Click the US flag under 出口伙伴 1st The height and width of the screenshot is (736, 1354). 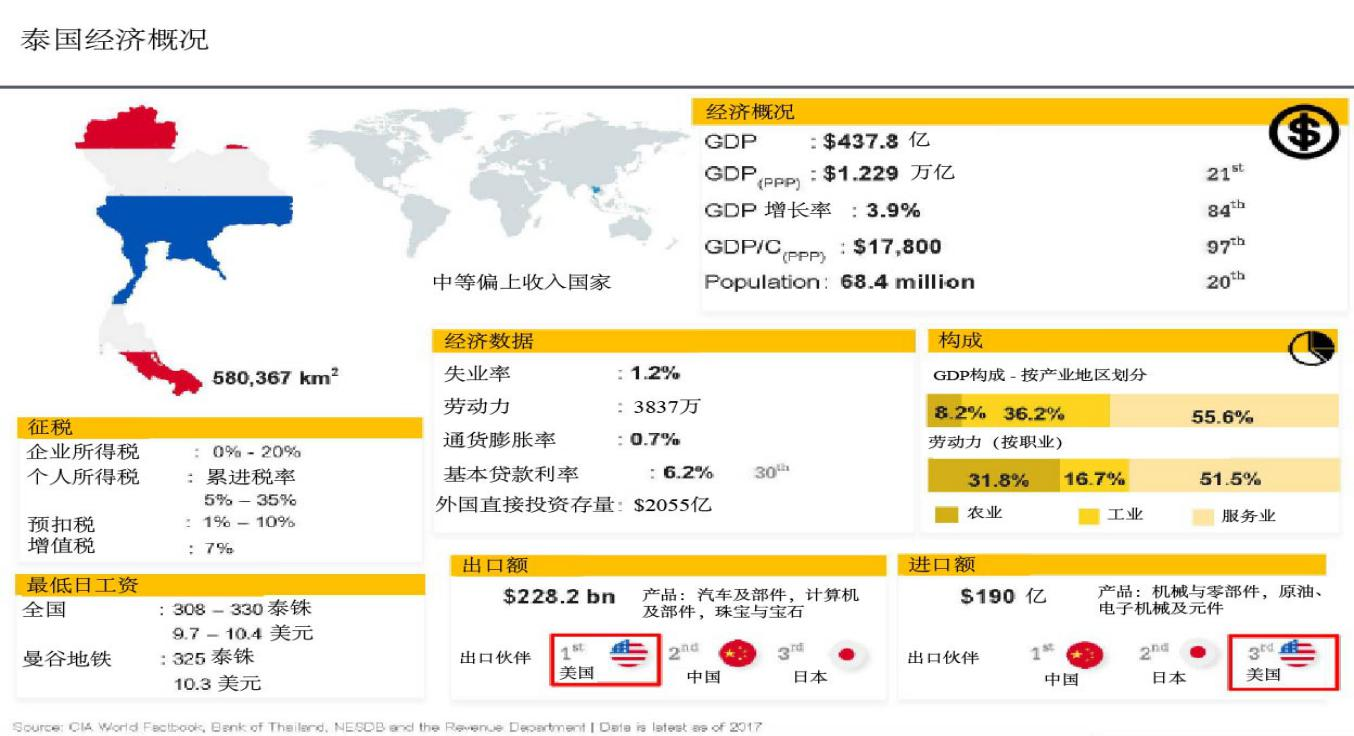630,653
